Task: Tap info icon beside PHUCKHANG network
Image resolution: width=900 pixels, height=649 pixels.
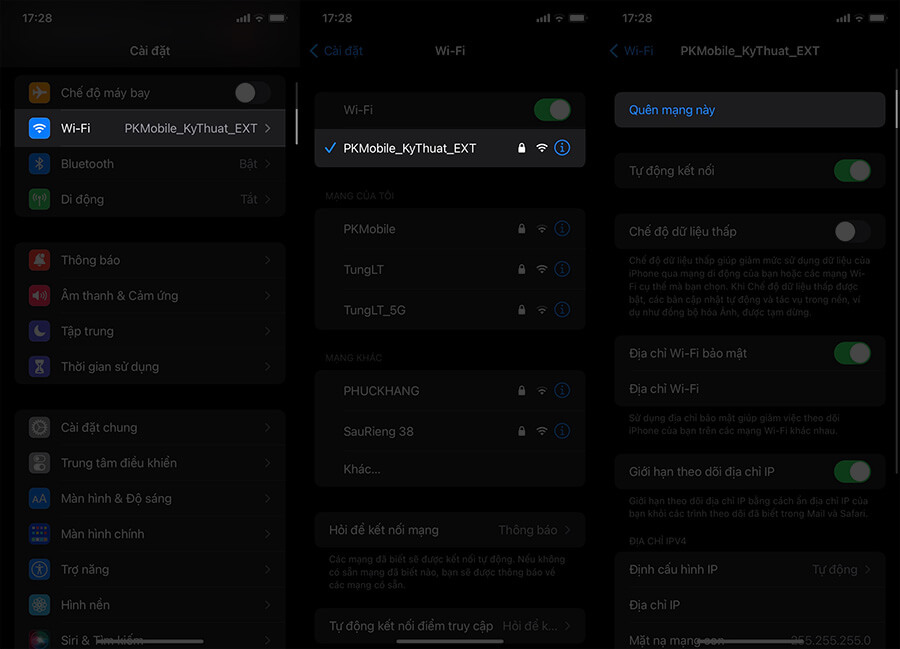Action: (562, 391)
